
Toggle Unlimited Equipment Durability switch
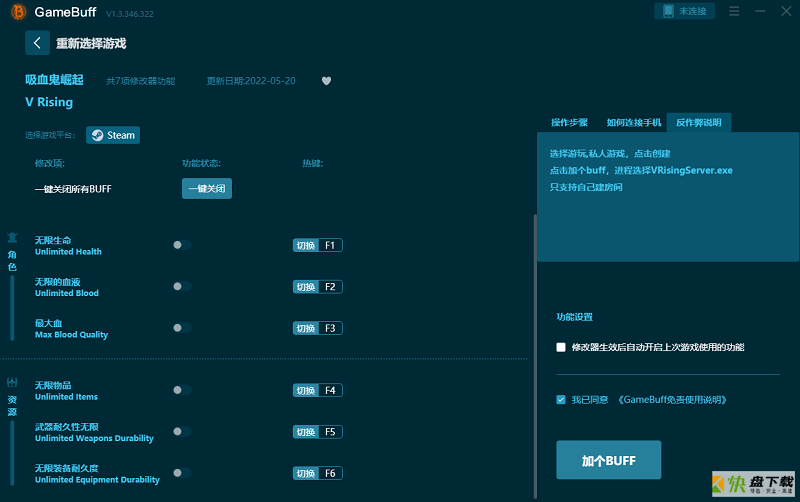tap(182, 473)
